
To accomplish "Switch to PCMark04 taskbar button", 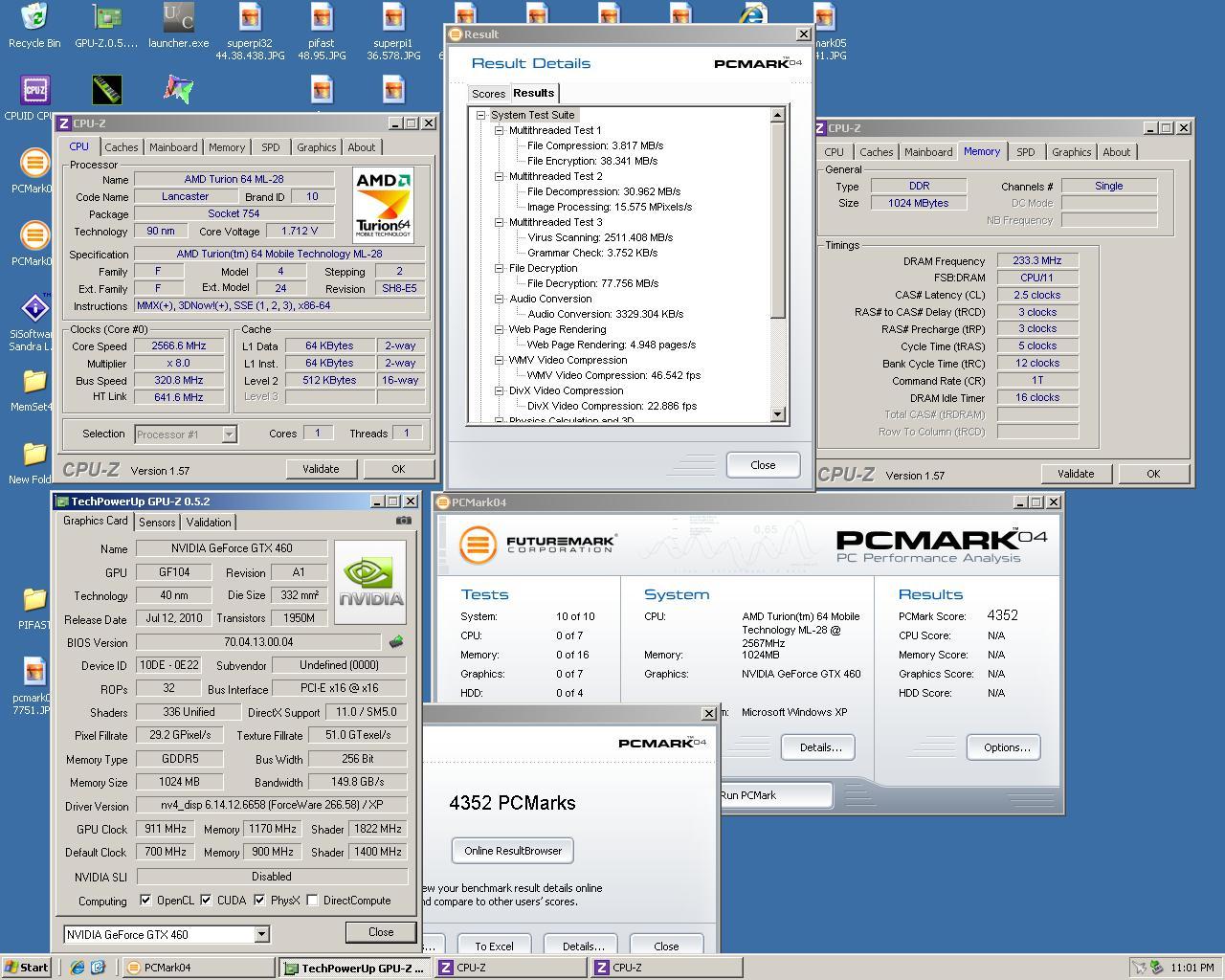I will point(199,968).
